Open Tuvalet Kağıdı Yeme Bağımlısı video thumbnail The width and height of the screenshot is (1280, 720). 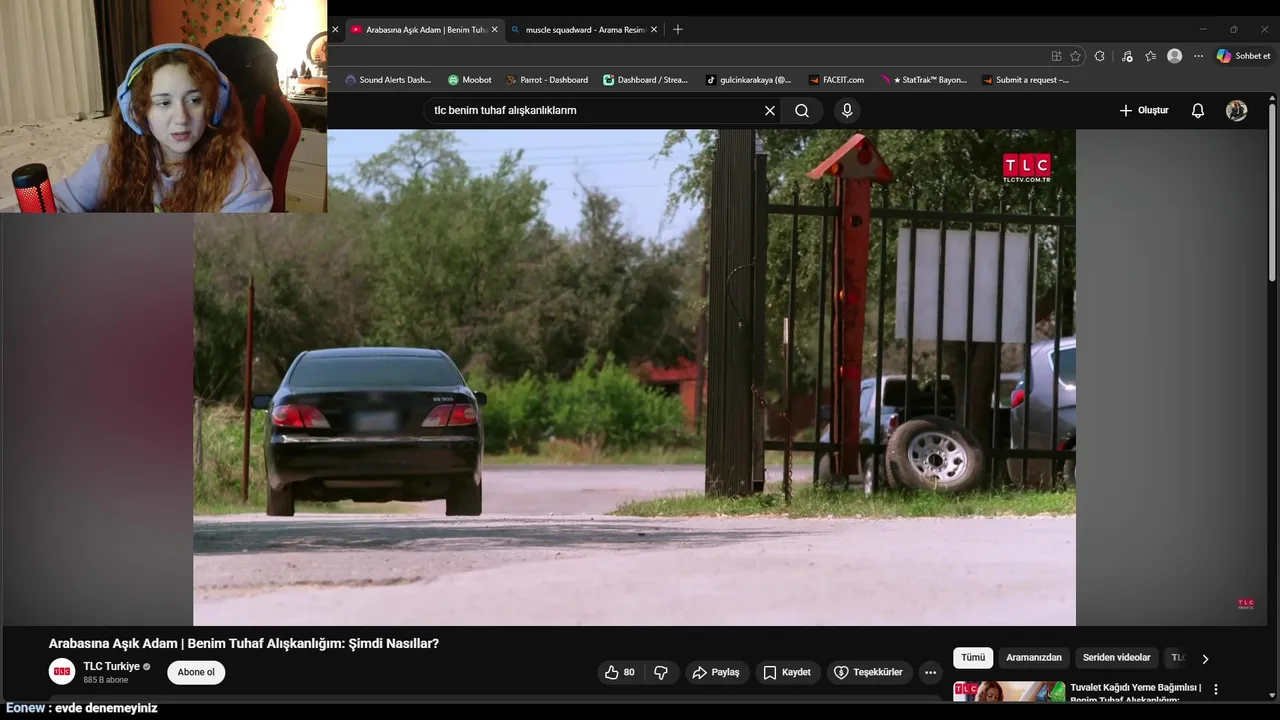[1009, 691]
